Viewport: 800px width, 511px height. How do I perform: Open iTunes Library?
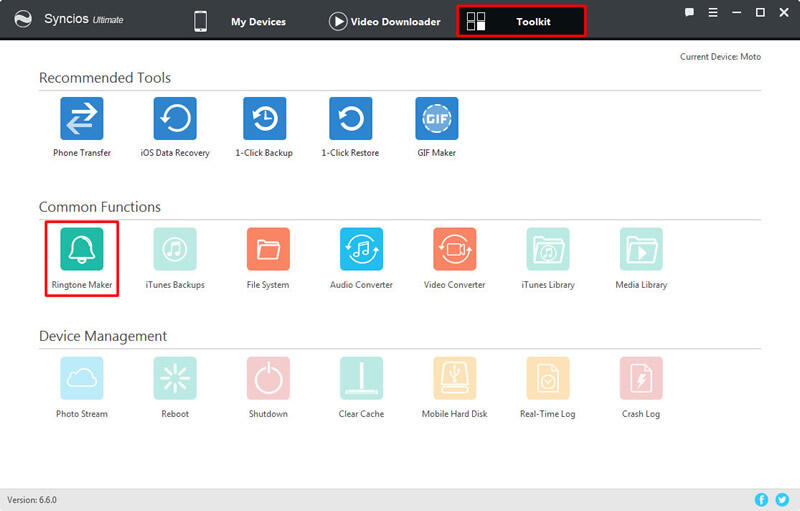tap(548, 250)
